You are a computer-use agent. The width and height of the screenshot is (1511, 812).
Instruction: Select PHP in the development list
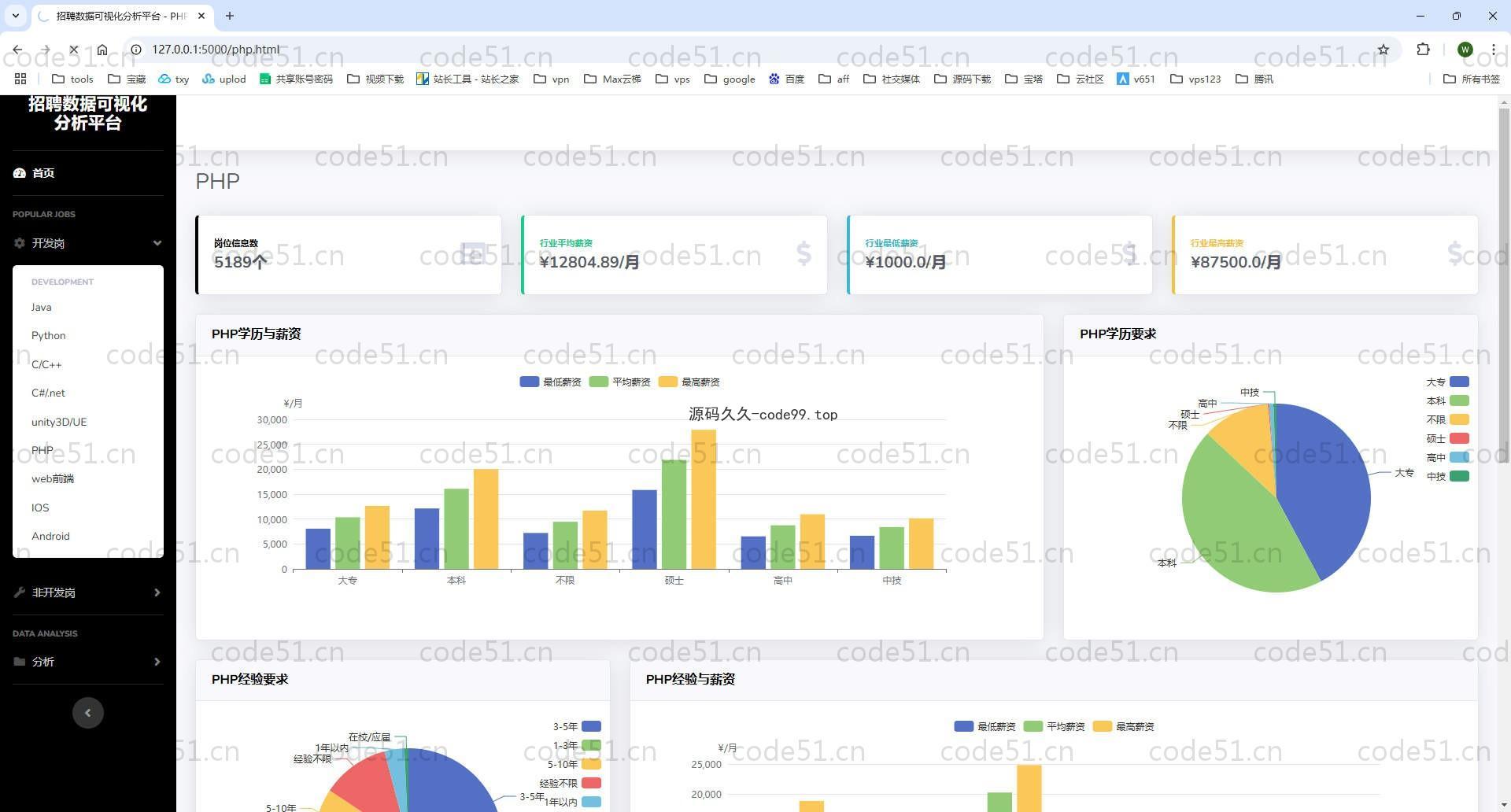pos(42,450)
